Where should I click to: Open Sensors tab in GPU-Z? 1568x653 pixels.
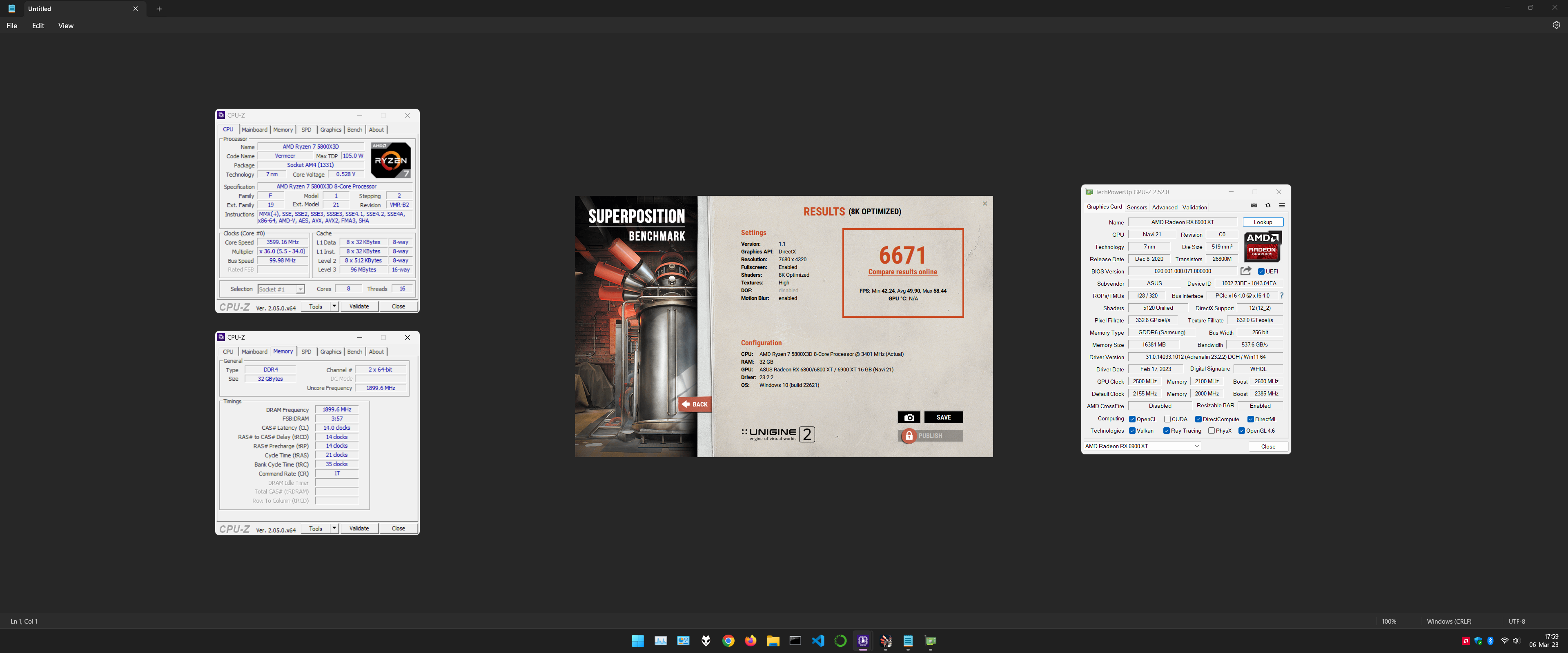pos(1136,207)
